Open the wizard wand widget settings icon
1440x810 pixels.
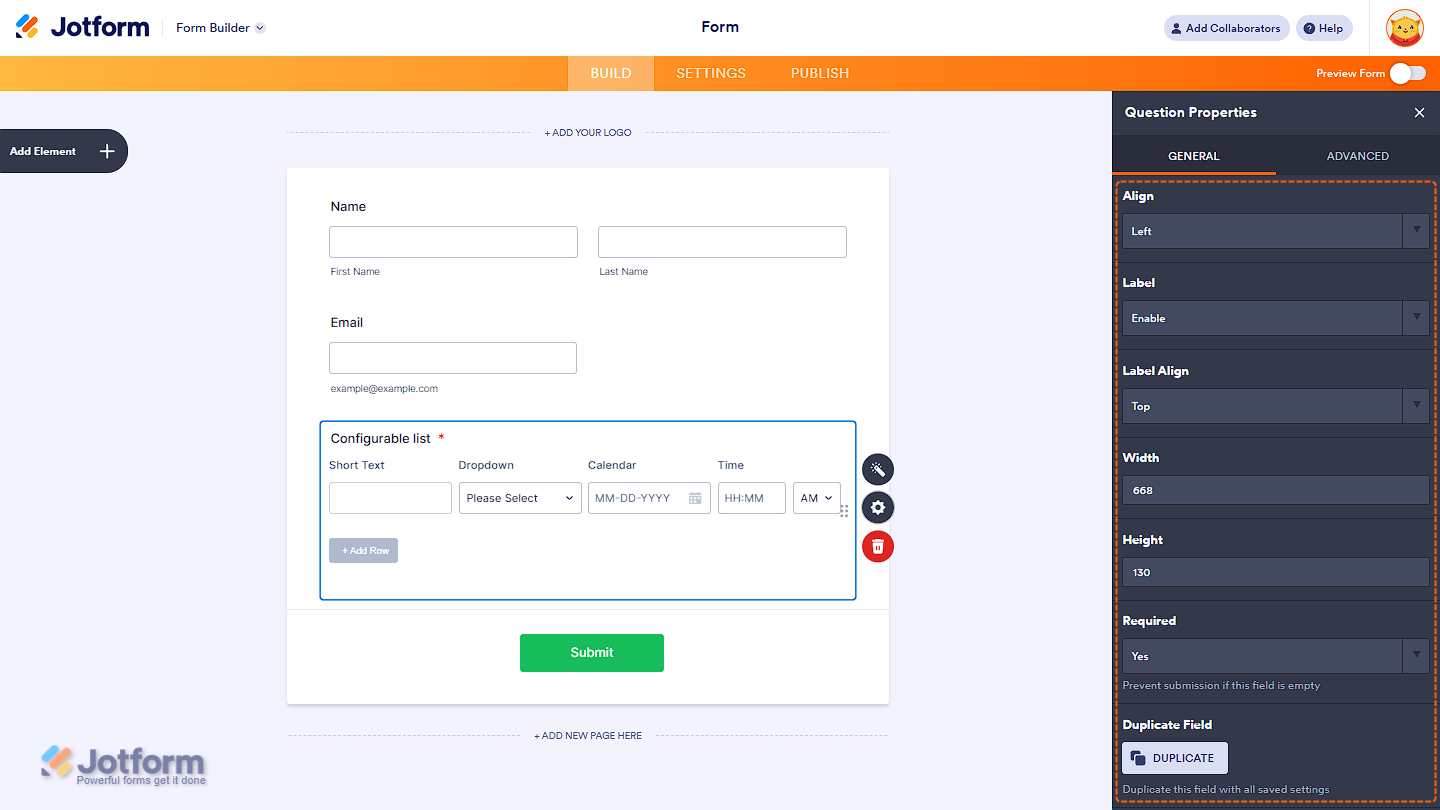(x=878, y=469)
